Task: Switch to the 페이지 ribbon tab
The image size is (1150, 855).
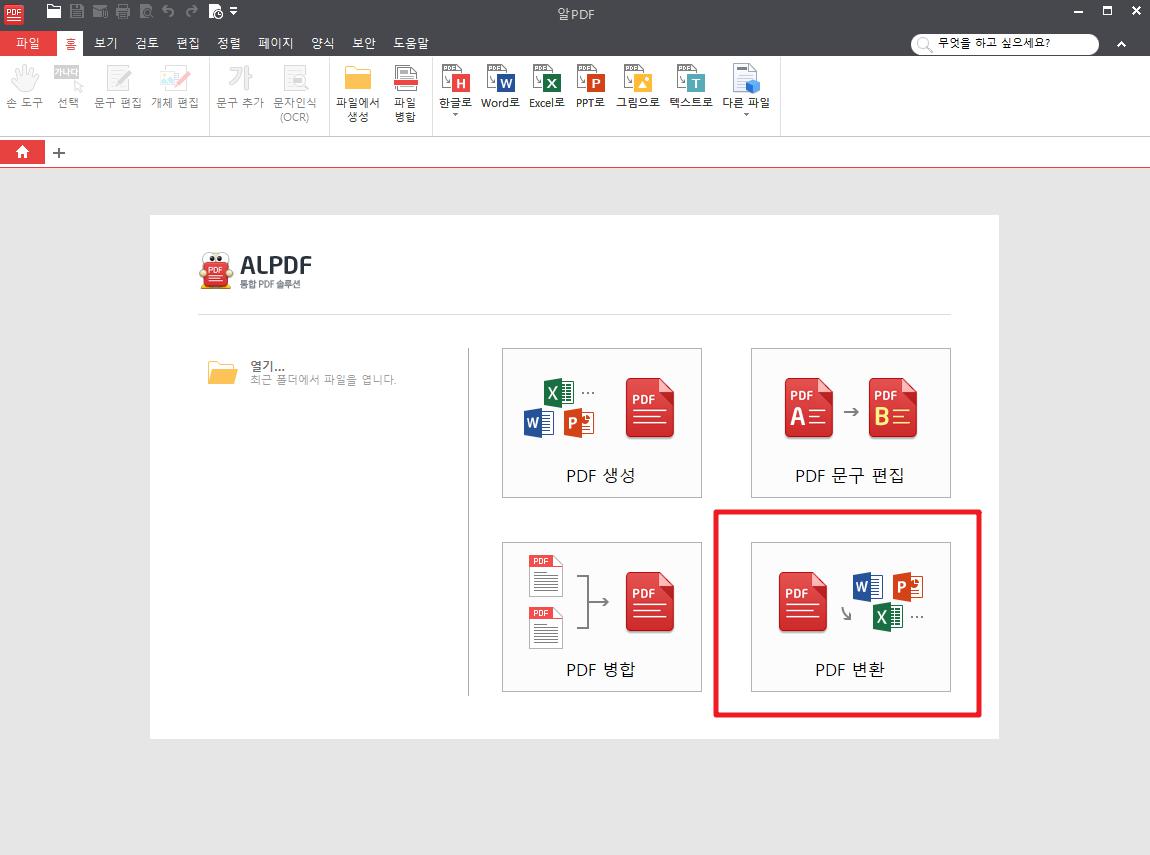Action: pyautogui.click(x=276, y=43)
